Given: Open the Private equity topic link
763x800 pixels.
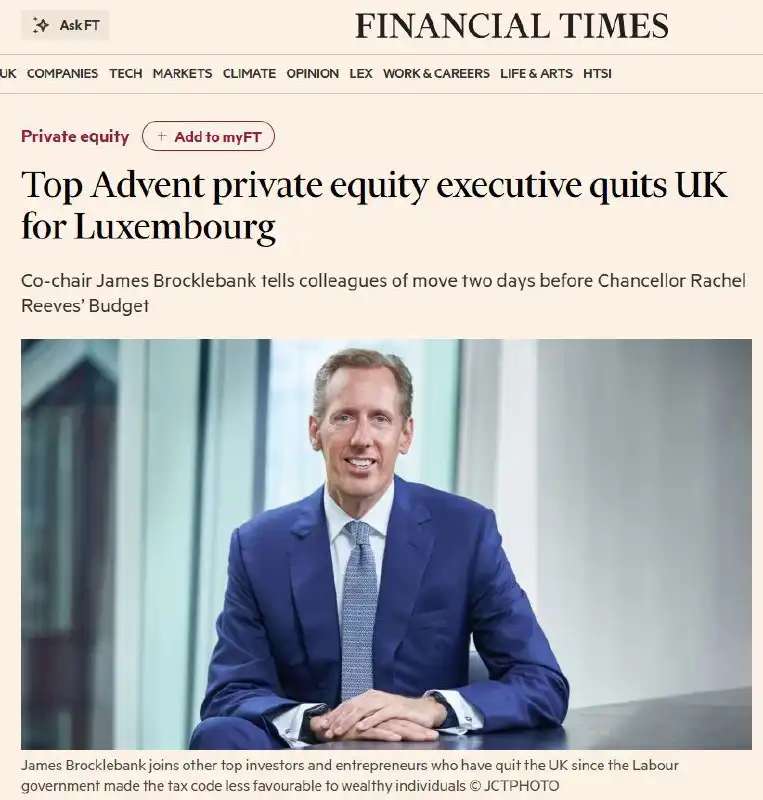Looking at the screenshot, I should pos(75,137).
